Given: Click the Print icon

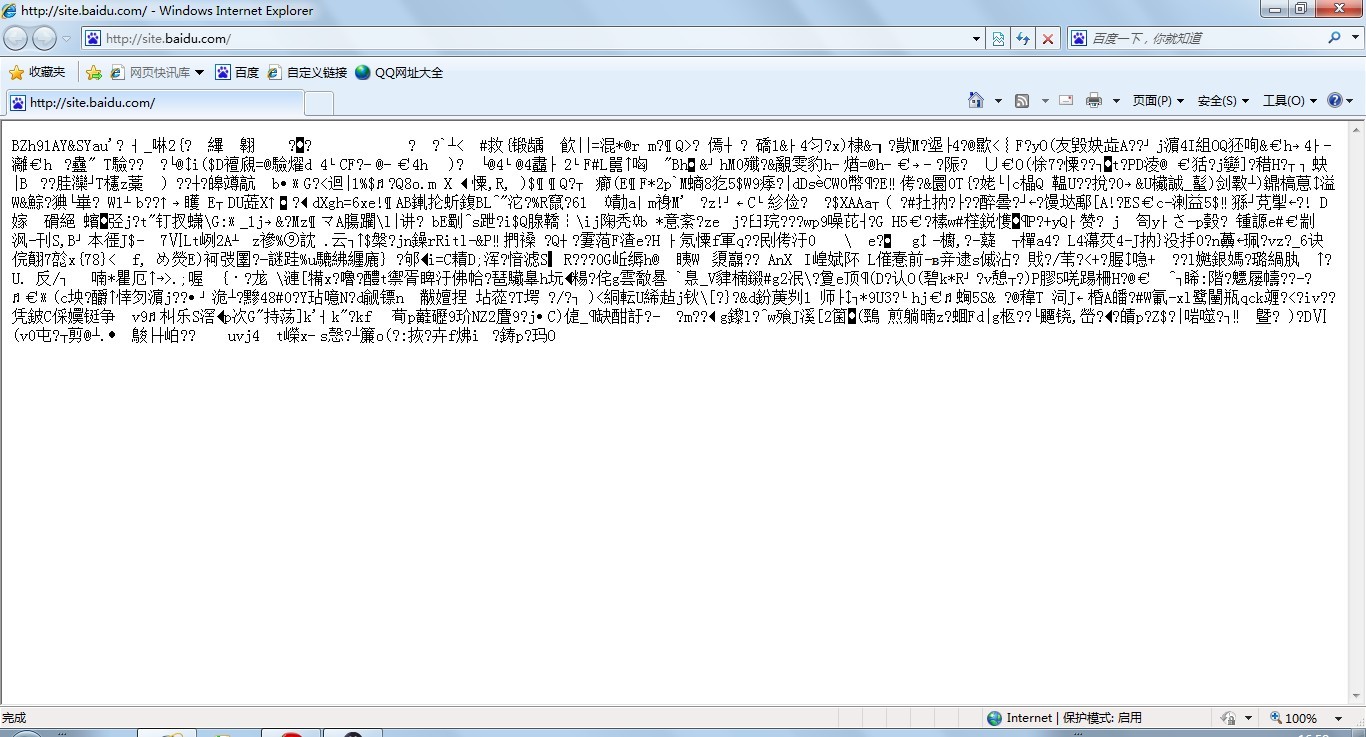Looking at the screenshot, I should (x=1094, y=101).
